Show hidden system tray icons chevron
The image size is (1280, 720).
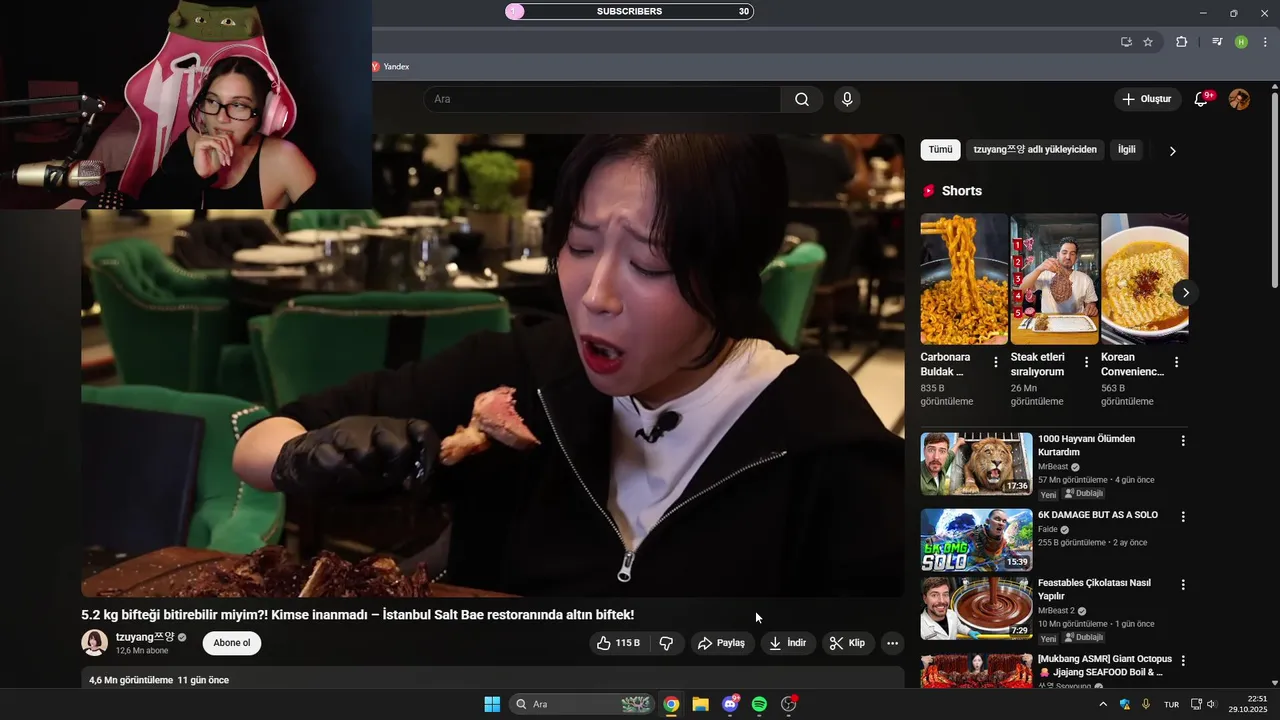[x=1103, y=704]
